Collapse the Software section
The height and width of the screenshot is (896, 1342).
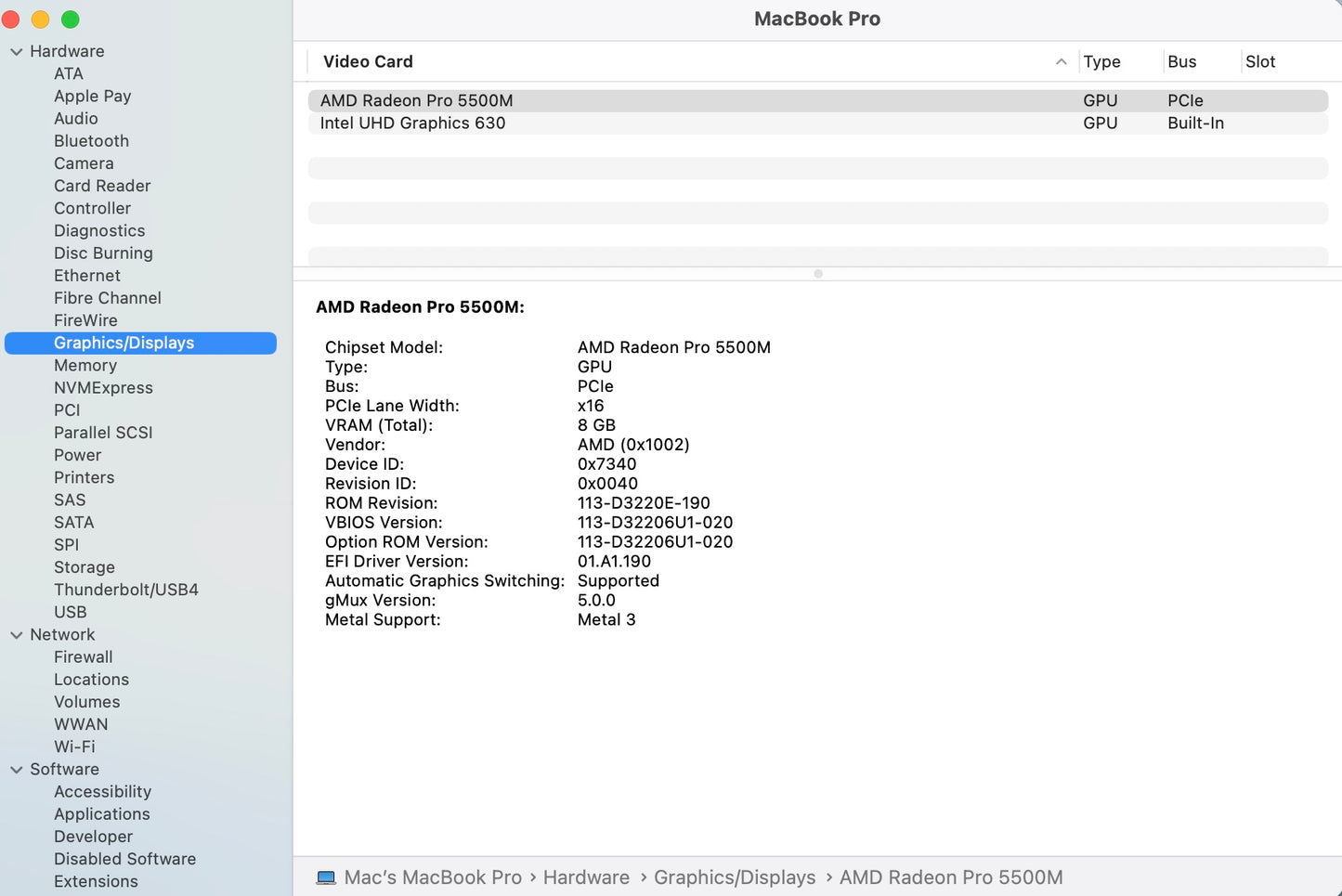tap(16, 770)
